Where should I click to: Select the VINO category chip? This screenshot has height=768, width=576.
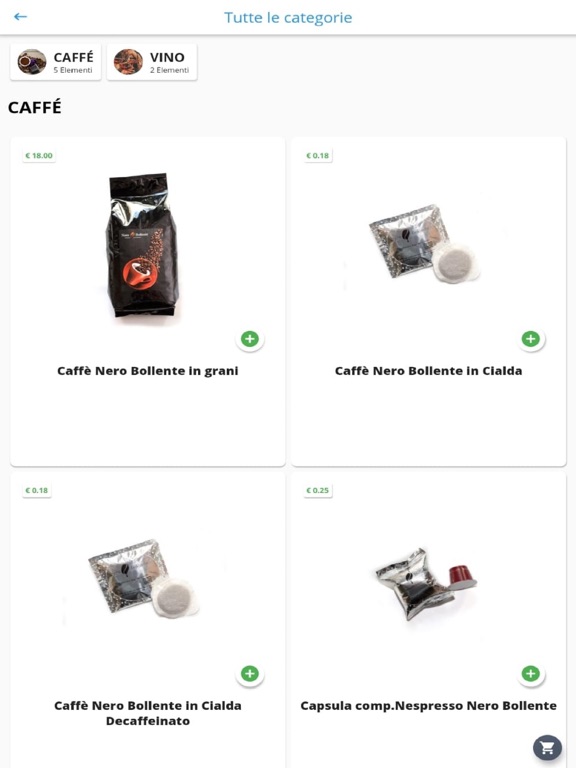pos(152,62)
